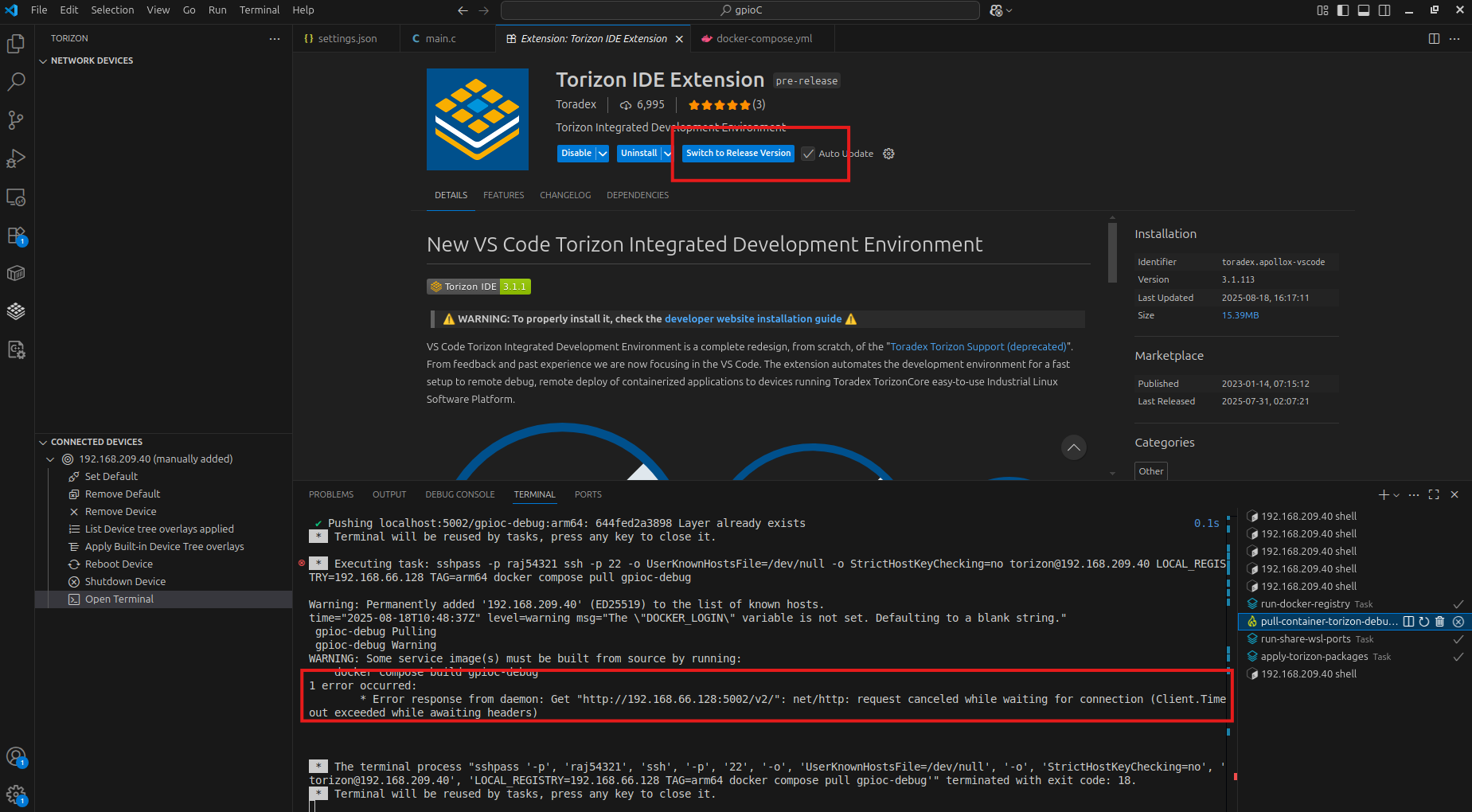Click Switch to Release Version button
The width and height of the screenshot is (1472, 812).
[x=738, y=154]
